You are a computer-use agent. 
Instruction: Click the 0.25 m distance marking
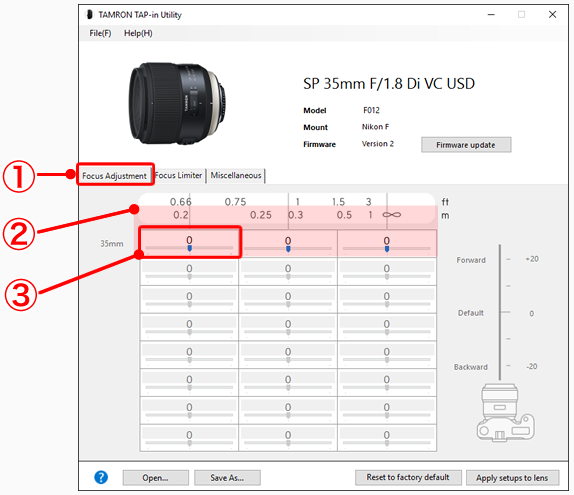(261, 215)
